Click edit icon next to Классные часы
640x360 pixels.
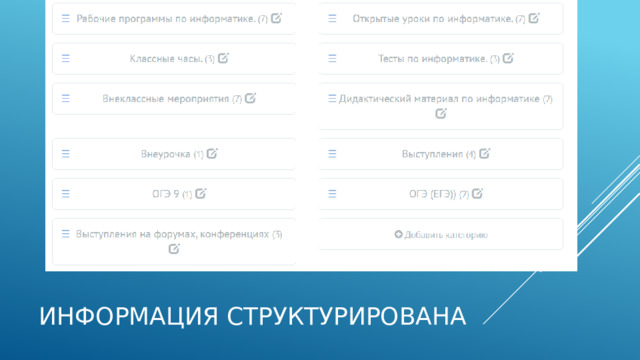pos(223,58)
